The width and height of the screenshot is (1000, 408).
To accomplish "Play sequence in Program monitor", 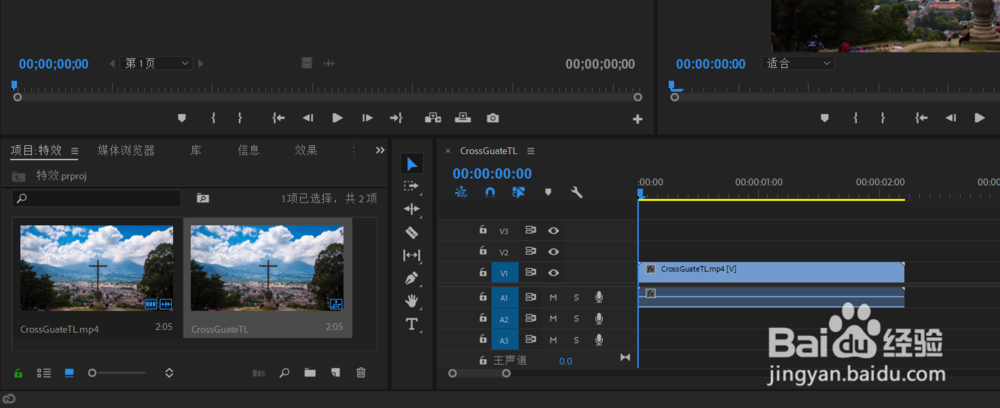I will tap(980, 118).
